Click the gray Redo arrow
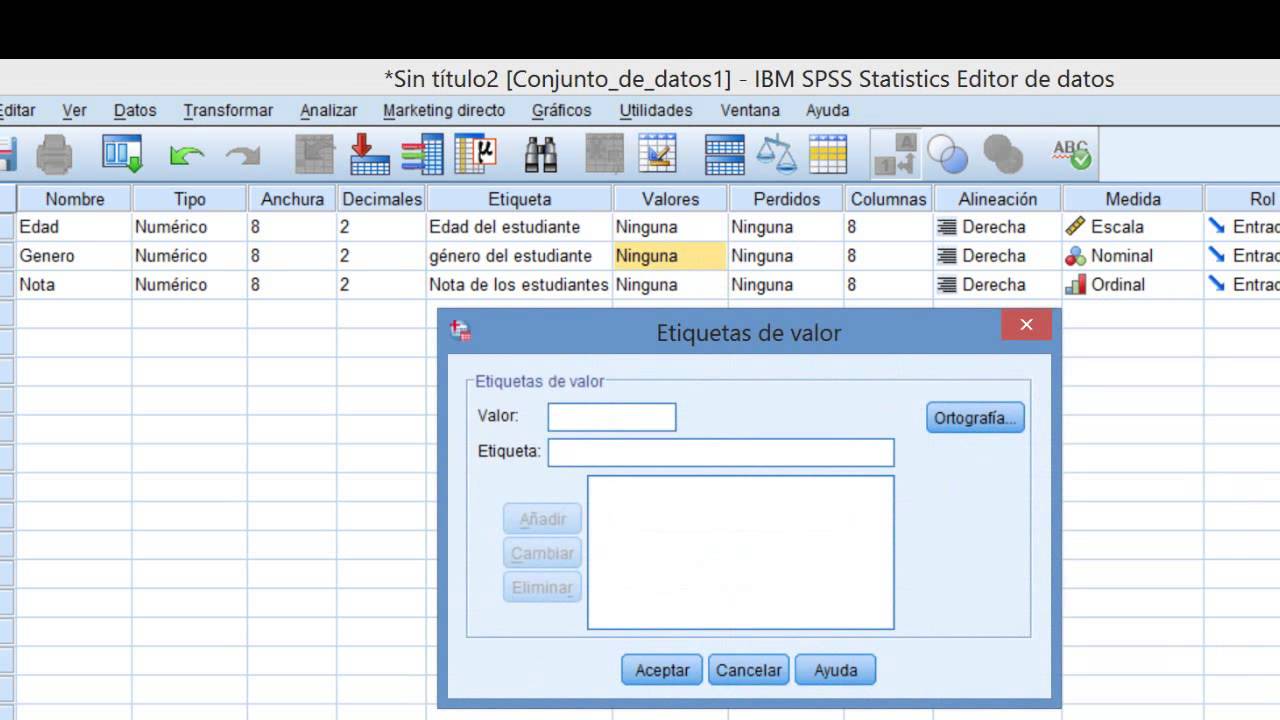Viewport: 1280px width, 720px height. [242, 155]
